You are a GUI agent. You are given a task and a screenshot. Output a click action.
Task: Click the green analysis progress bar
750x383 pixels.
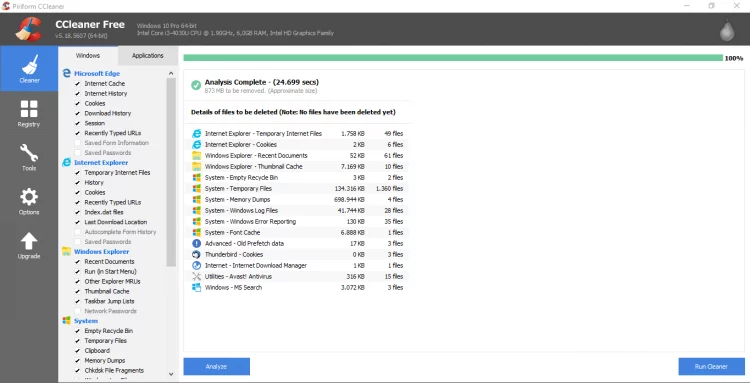click(x=453, y=58)
